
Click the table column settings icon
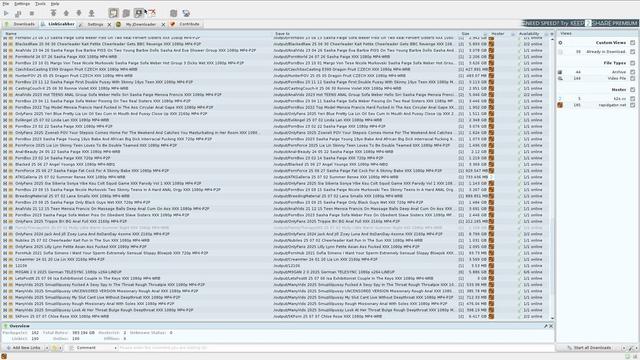(x=551, y=34)
